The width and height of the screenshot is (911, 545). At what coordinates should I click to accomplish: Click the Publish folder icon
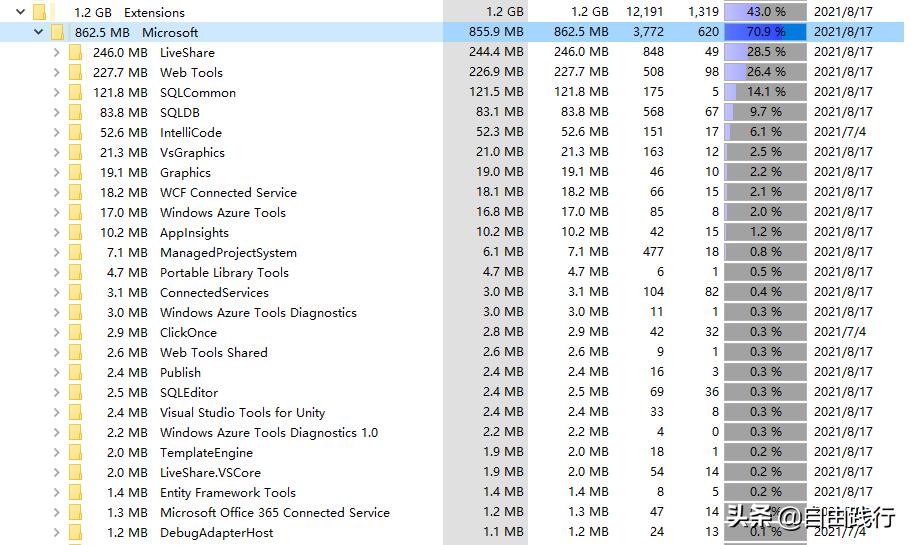(75, 372)
